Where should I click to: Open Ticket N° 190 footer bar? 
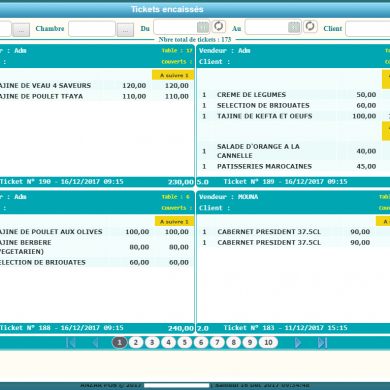[x=97, y=182]
